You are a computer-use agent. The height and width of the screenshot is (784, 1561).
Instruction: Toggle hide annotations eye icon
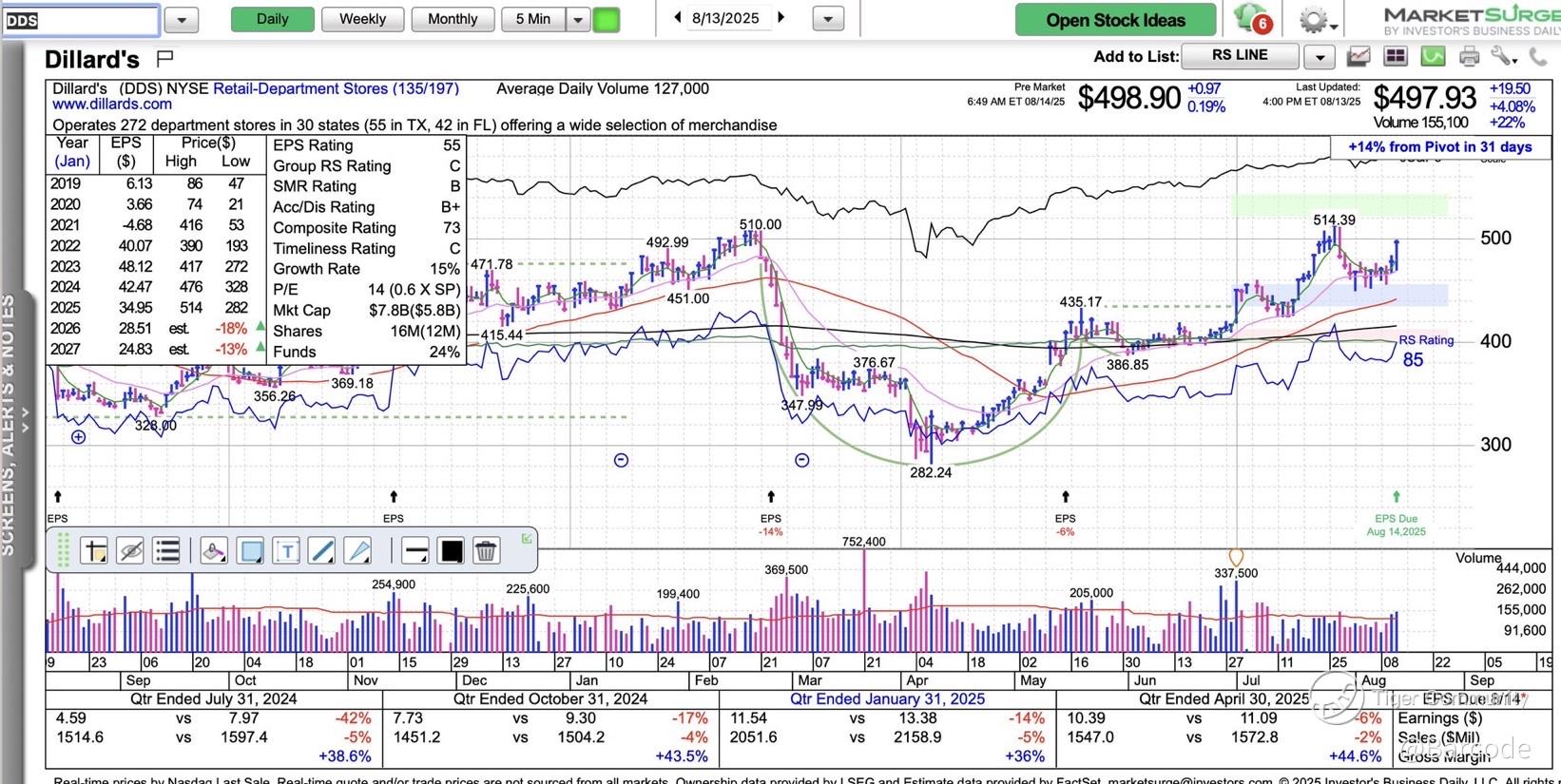pos(130,550)
